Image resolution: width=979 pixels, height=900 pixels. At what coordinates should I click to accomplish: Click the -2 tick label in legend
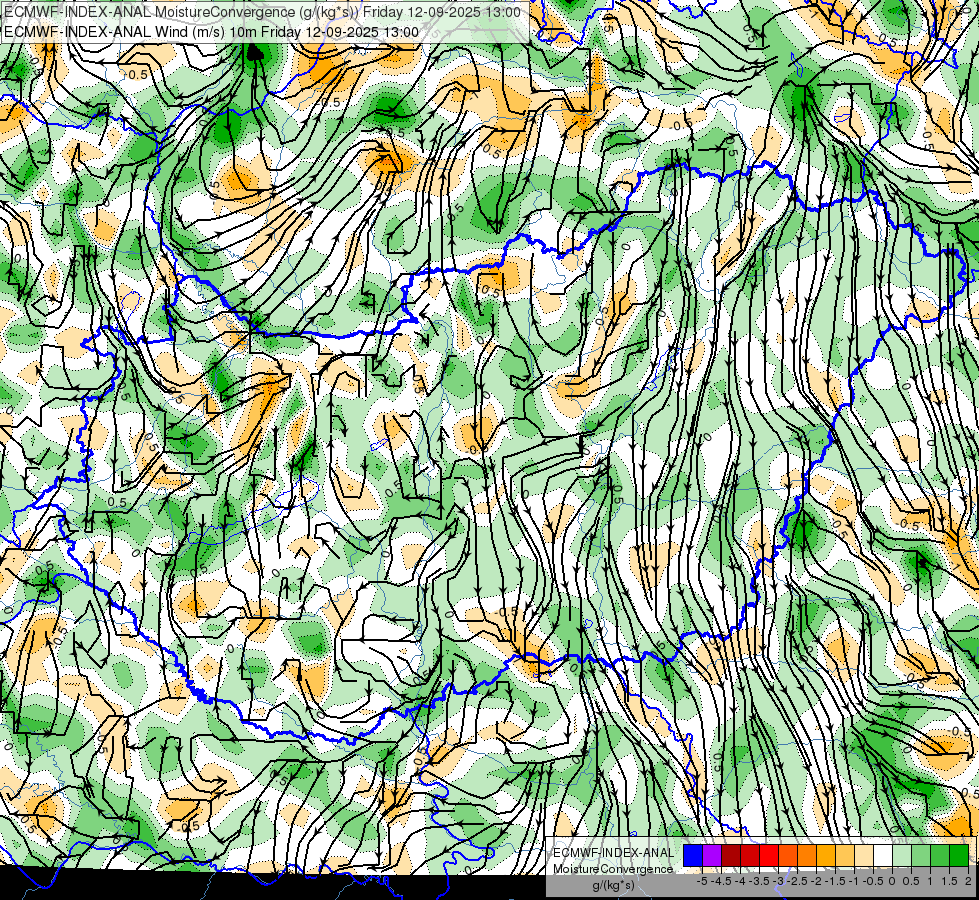click(816, 881)
